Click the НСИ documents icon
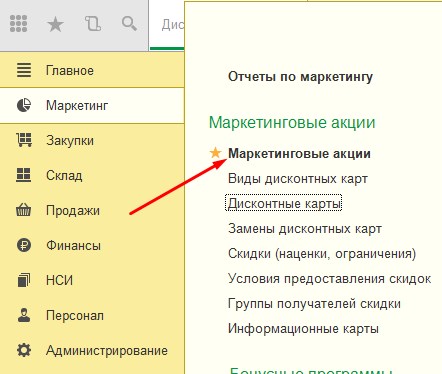 [x=24, y=280]
